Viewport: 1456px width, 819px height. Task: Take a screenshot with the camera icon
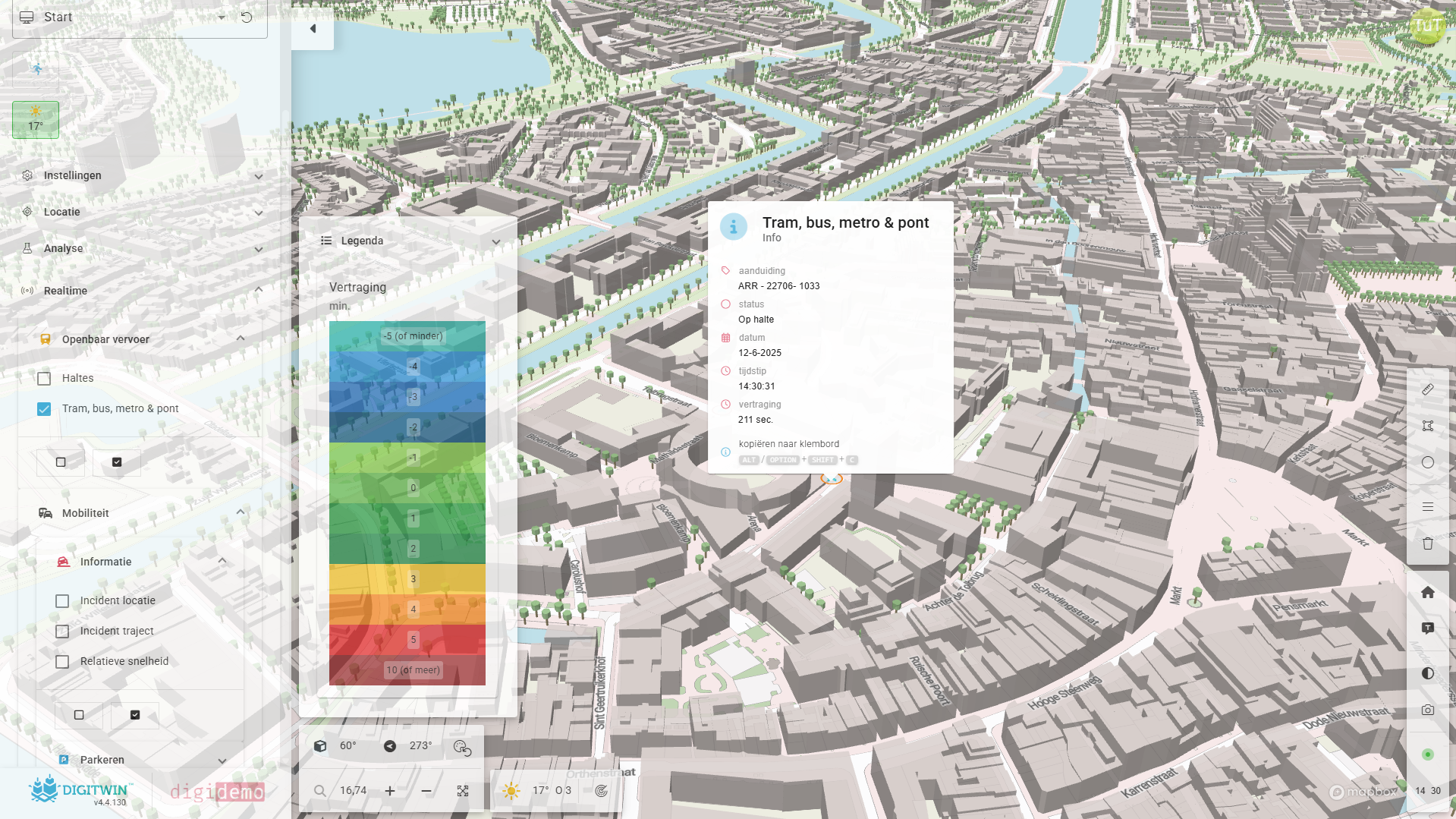1427,710
